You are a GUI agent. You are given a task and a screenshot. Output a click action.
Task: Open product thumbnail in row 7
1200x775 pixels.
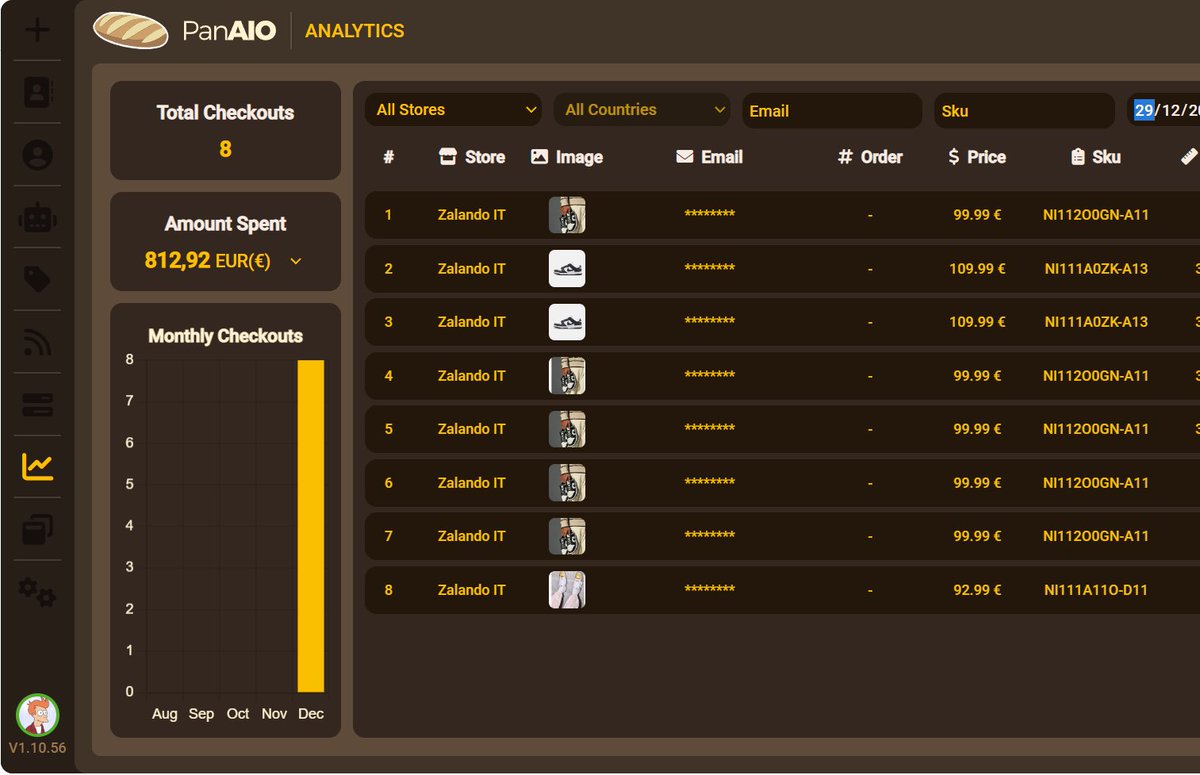(x=567, y=536)
